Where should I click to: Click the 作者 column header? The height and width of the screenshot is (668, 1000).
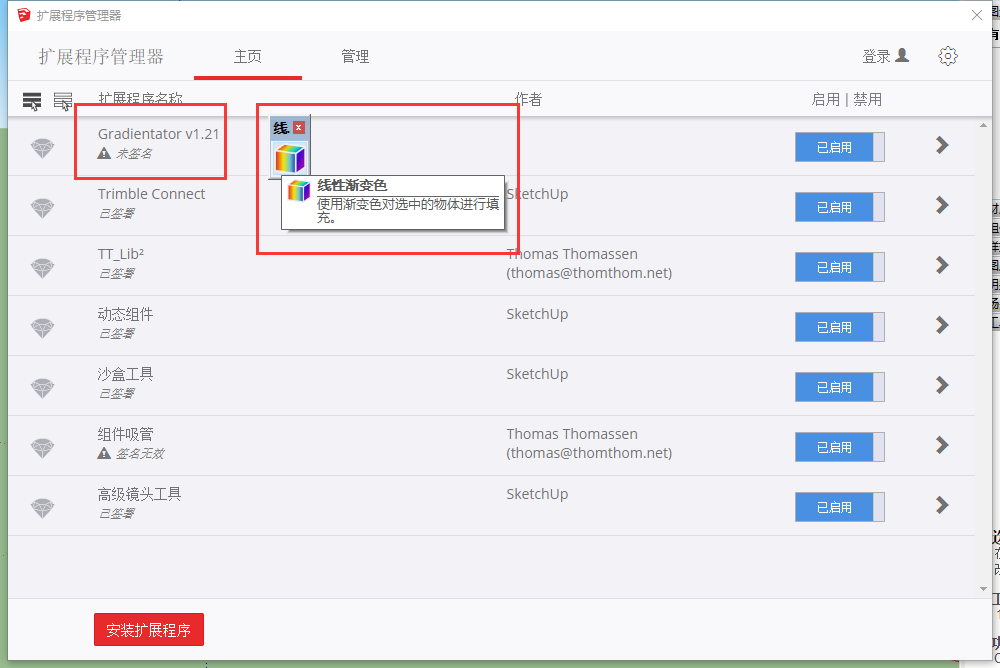[528, 100]
